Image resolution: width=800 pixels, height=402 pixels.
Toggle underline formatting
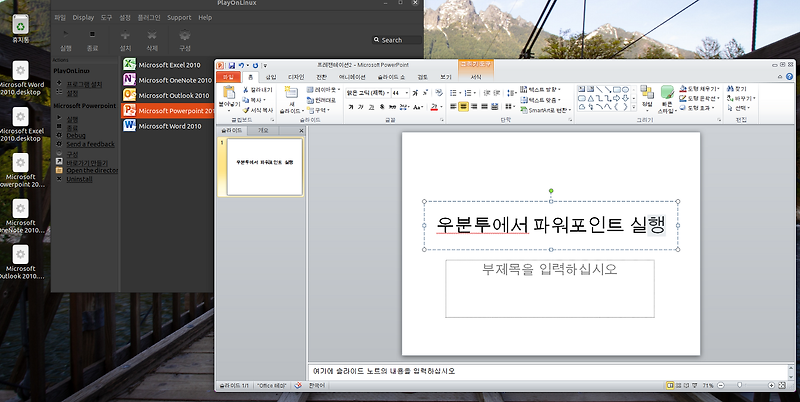click(x=371, y=107)
